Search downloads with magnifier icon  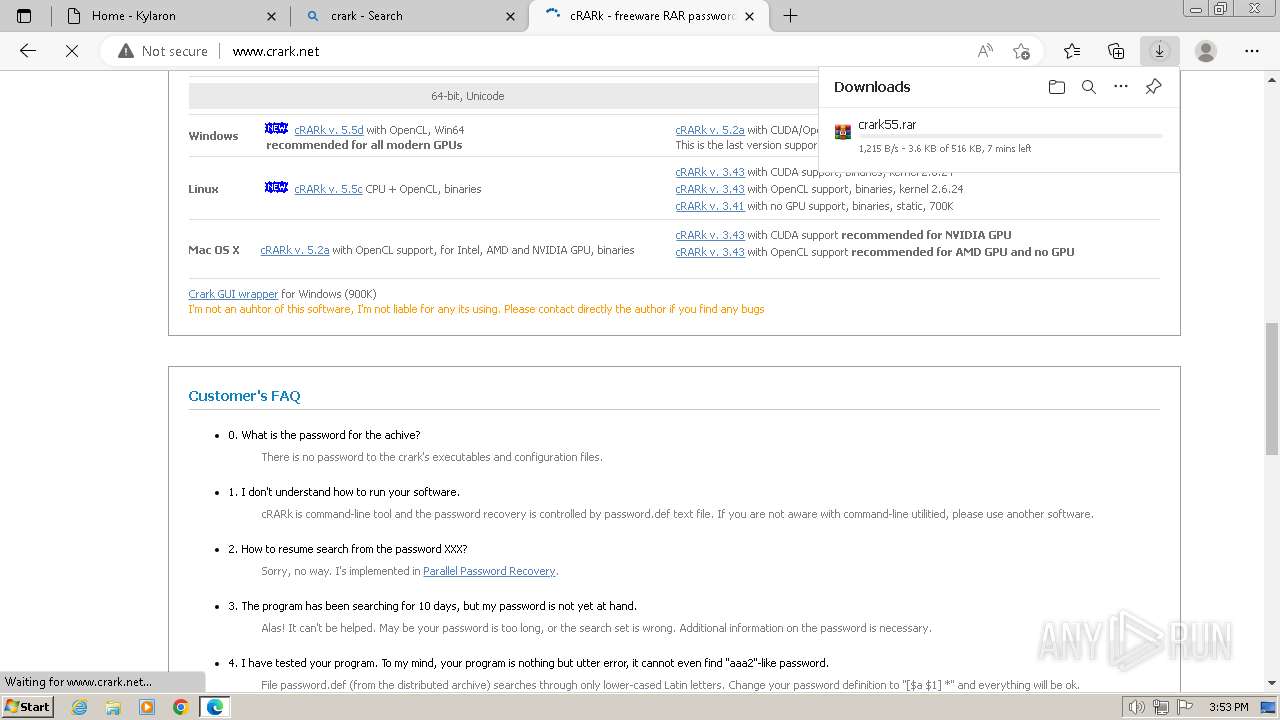pyautogui.click(x=1089, y=87)
